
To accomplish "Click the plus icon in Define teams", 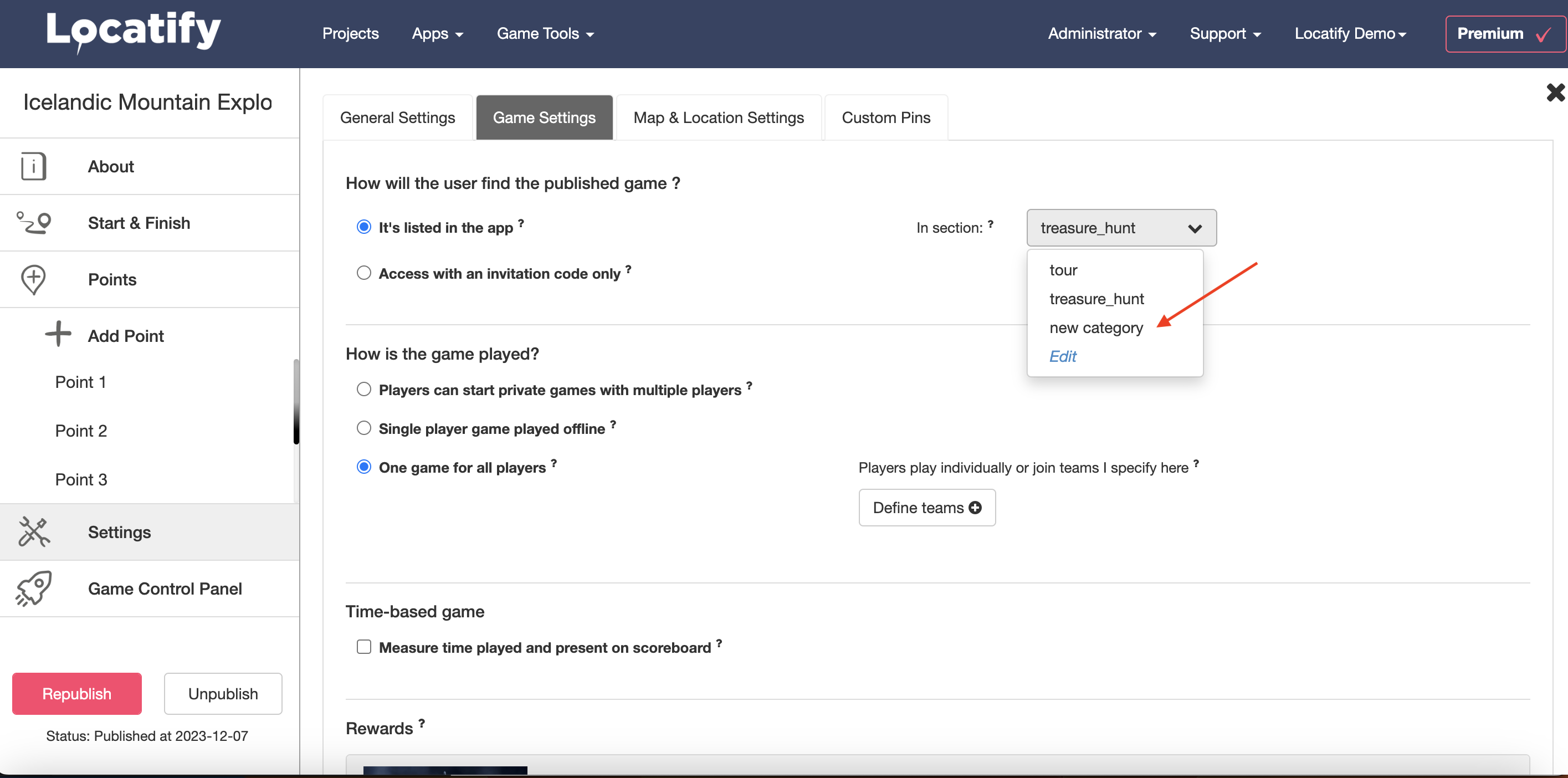I will click(x=975, y=507).
